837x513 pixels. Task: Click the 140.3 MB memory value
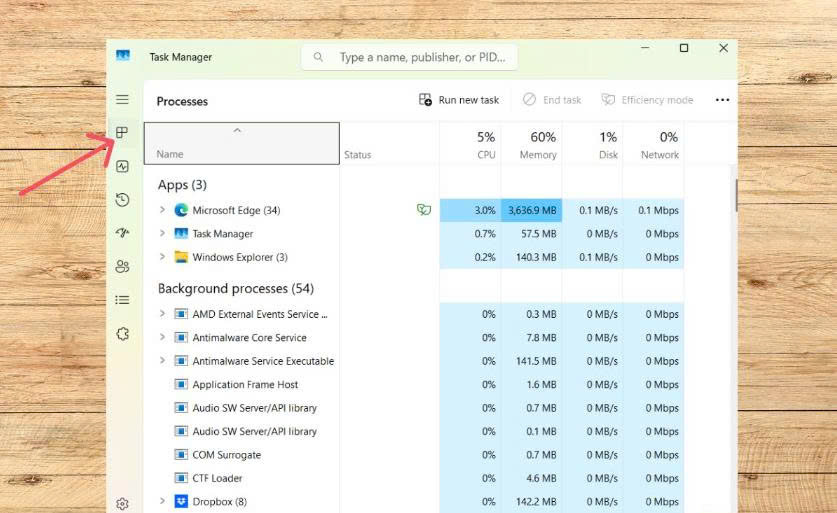pyautogui.click(x=536, y=257)
